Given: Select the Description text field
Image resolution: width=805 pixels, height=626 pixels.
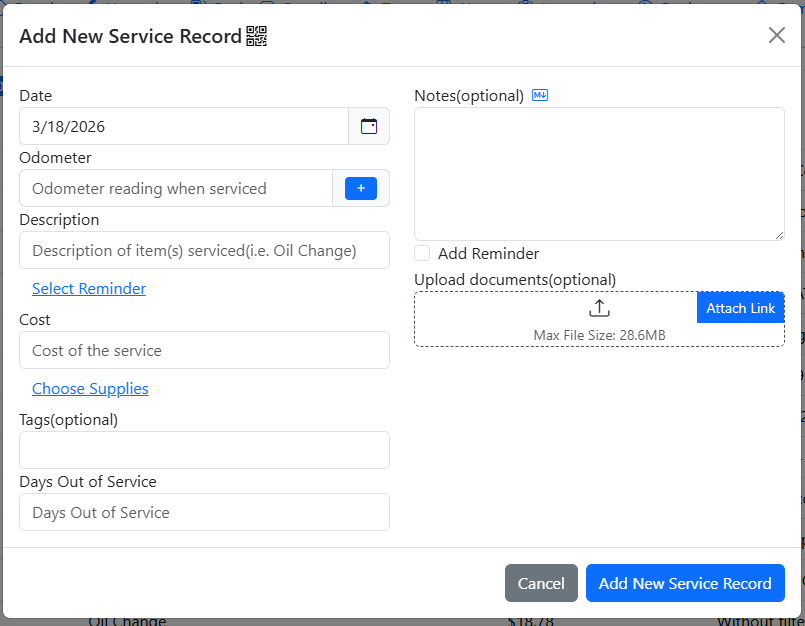Looking at the screenshot, I should pyautogui.click(x=204, y=250).
